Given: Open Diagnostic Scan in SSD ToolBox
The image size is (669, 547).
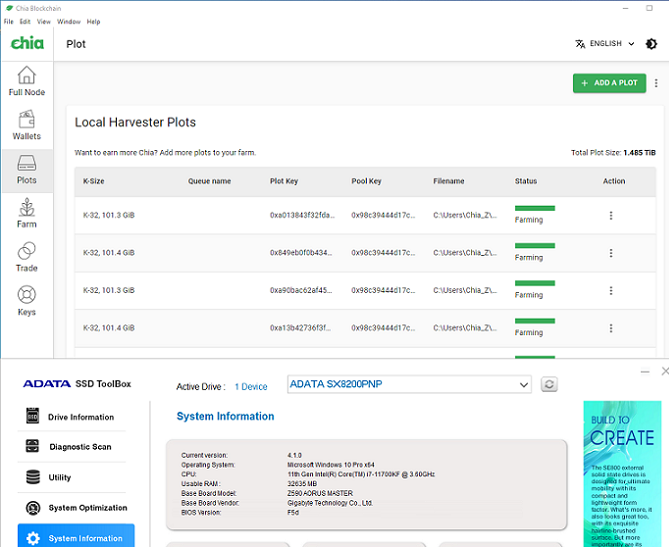Looking at the screenshot, I should (x=75, y=447).
